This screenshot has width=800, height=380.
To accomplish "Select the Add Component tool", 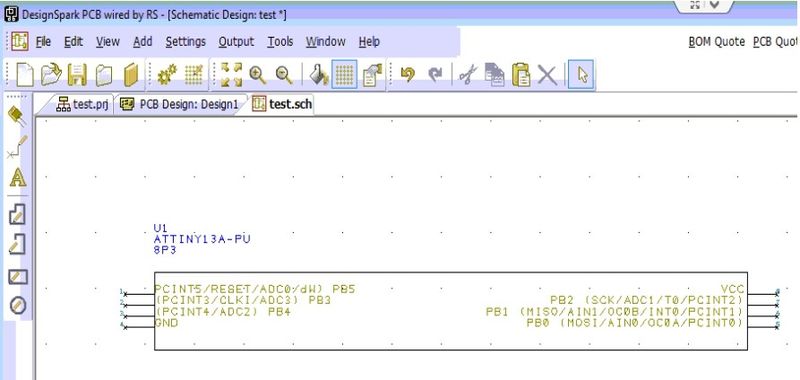I will [17, 117].
